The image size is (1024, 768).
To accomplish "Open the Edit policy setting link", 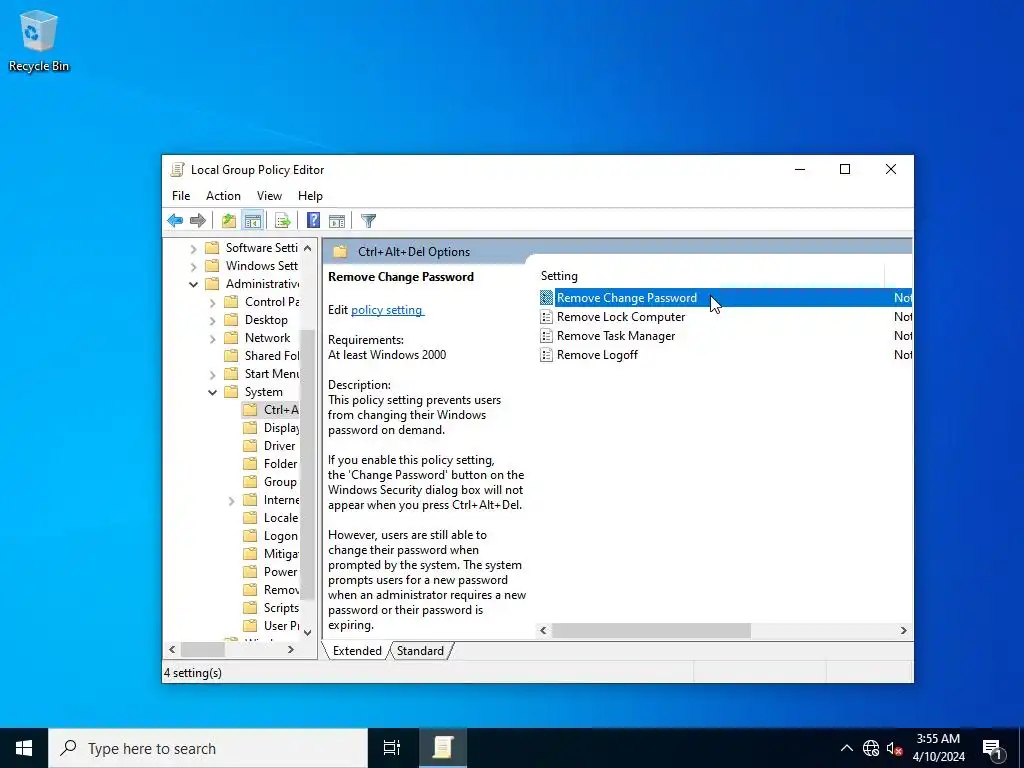I will pyautogui.click(x=387, y=310).
